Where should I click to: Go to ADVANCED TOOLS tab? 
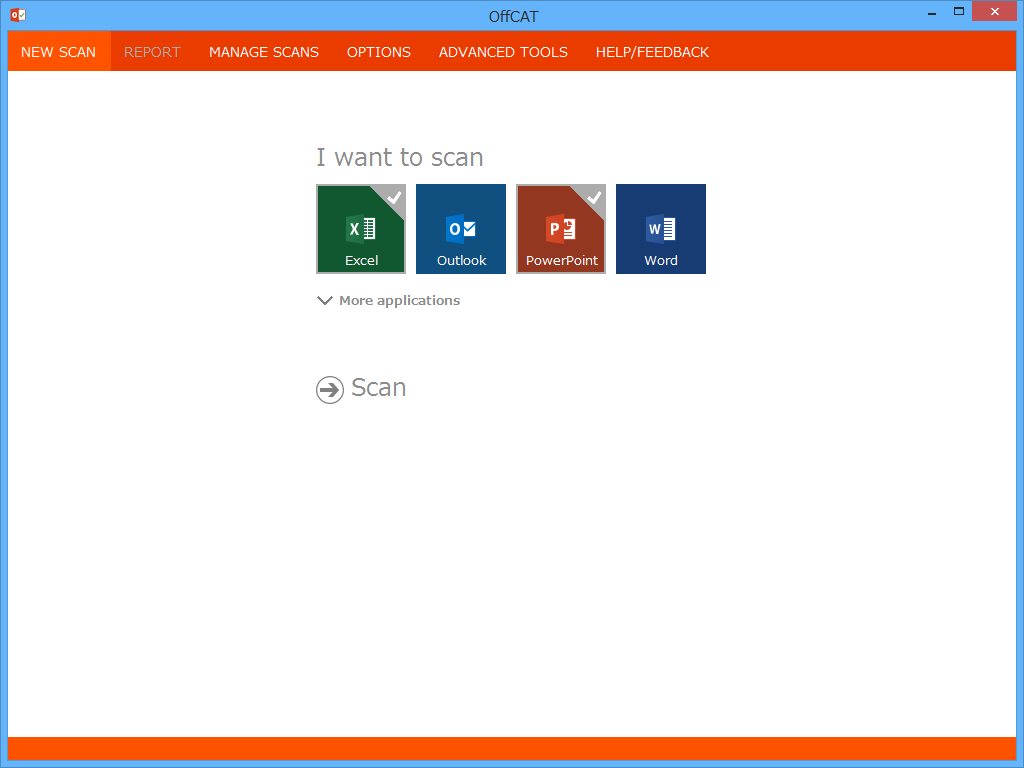pyautogui.click(x=504, y=52)
